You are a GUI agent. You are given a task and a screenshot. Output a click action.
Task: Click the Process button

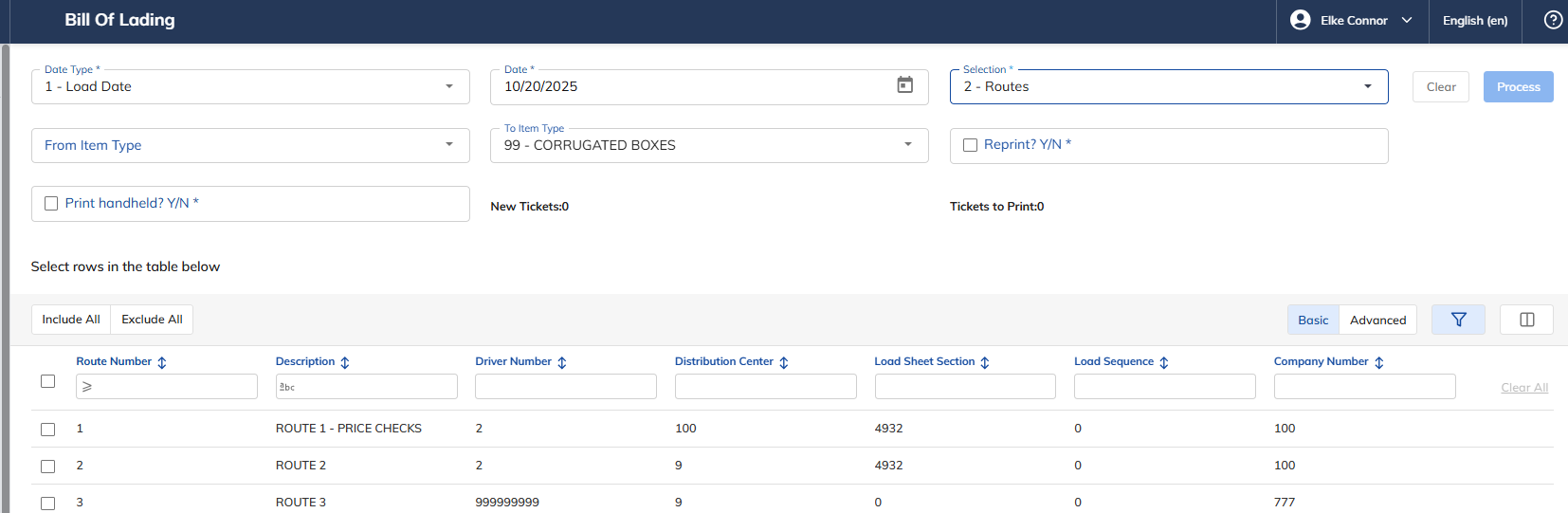point(1519,86)
